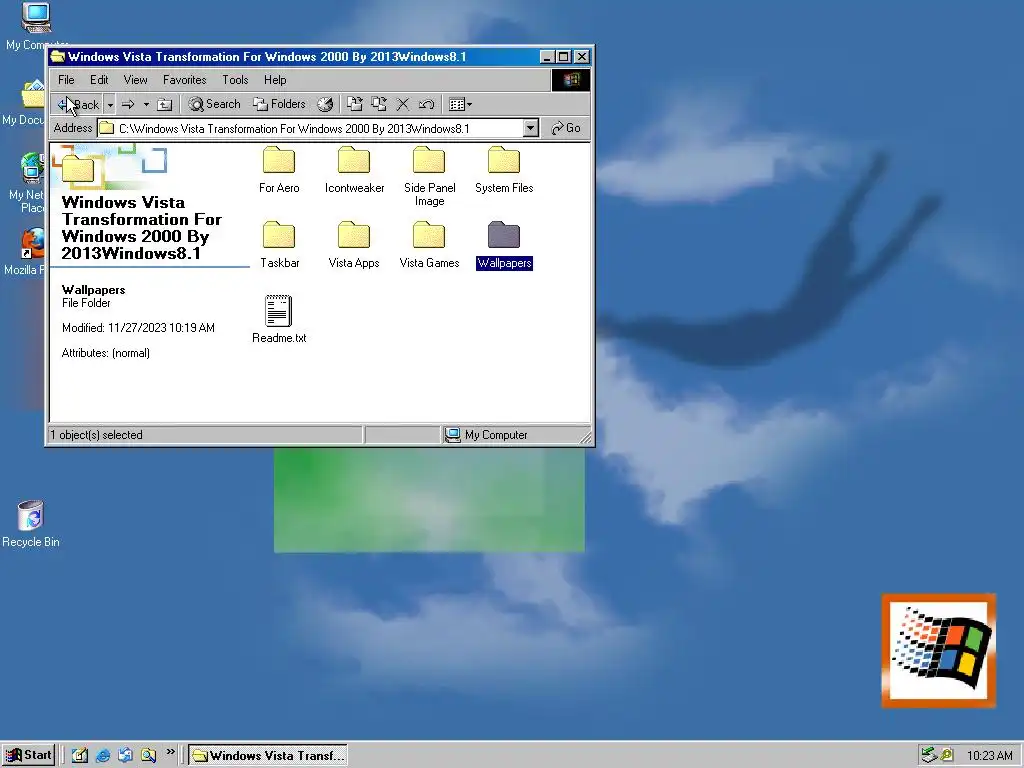Click the taskbar clock showing 10:23 AM
This screenshot has width=1024, height=768.
(989, 756)
